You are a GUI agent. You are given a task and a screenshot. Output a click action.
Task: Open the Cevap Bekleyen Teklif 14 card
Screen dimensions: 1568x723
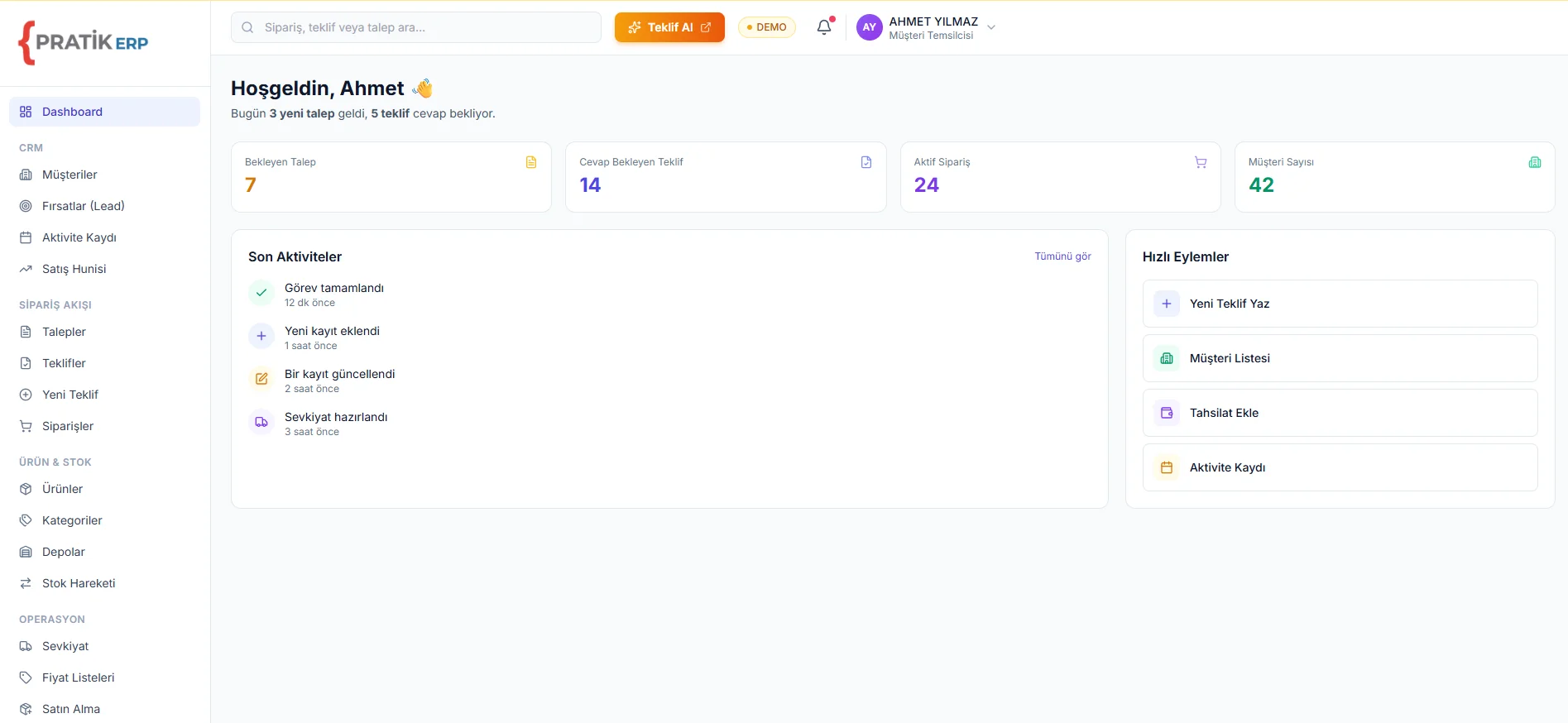pos(726,177)
